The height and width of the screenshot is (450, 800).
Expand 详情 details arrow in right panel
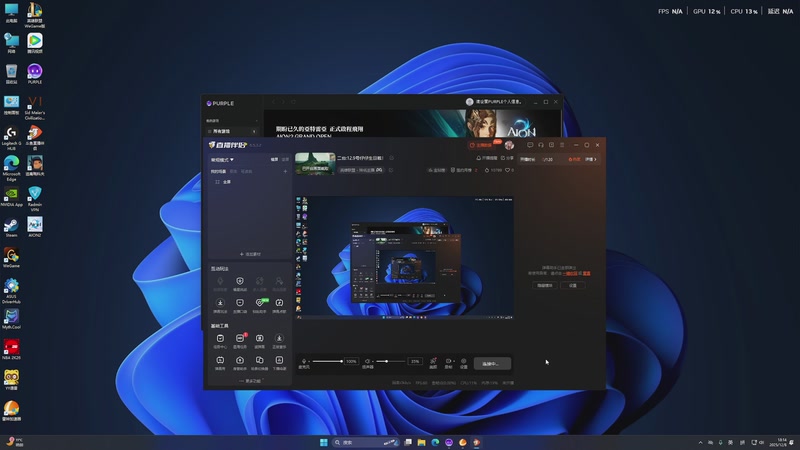tap(590, 159)
